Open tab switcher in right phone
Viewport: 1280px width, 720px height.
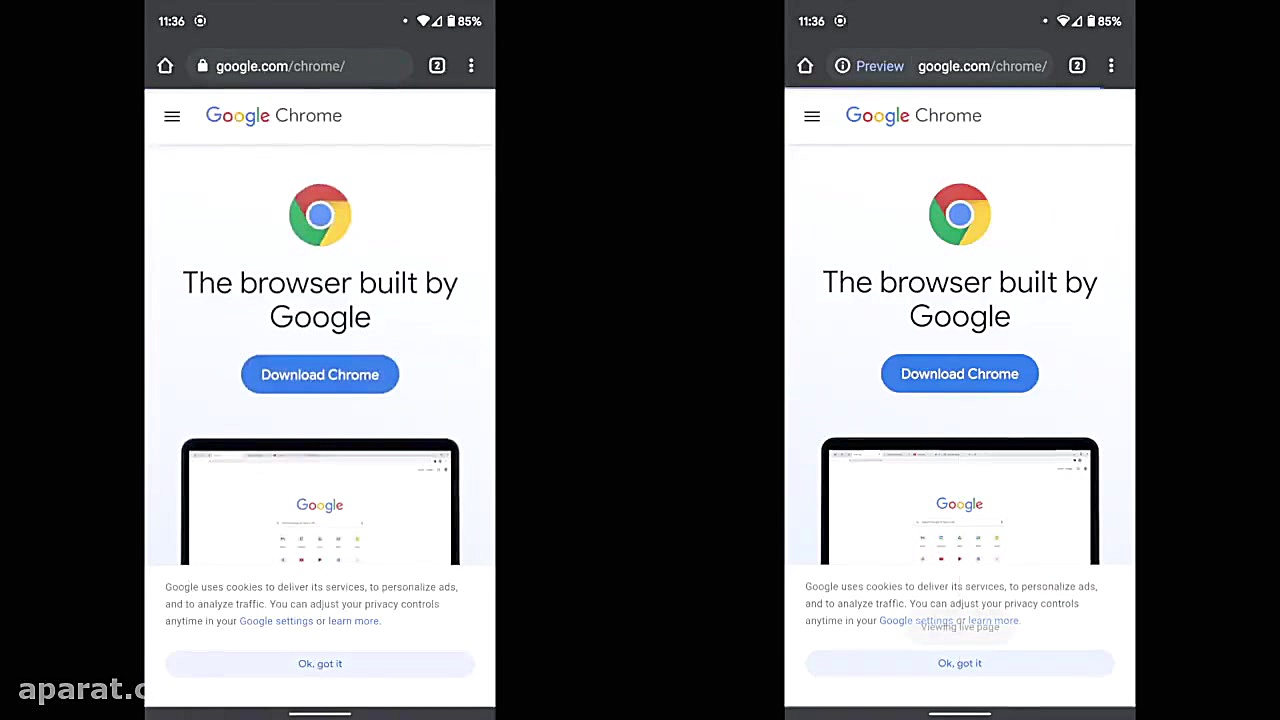1077,66
